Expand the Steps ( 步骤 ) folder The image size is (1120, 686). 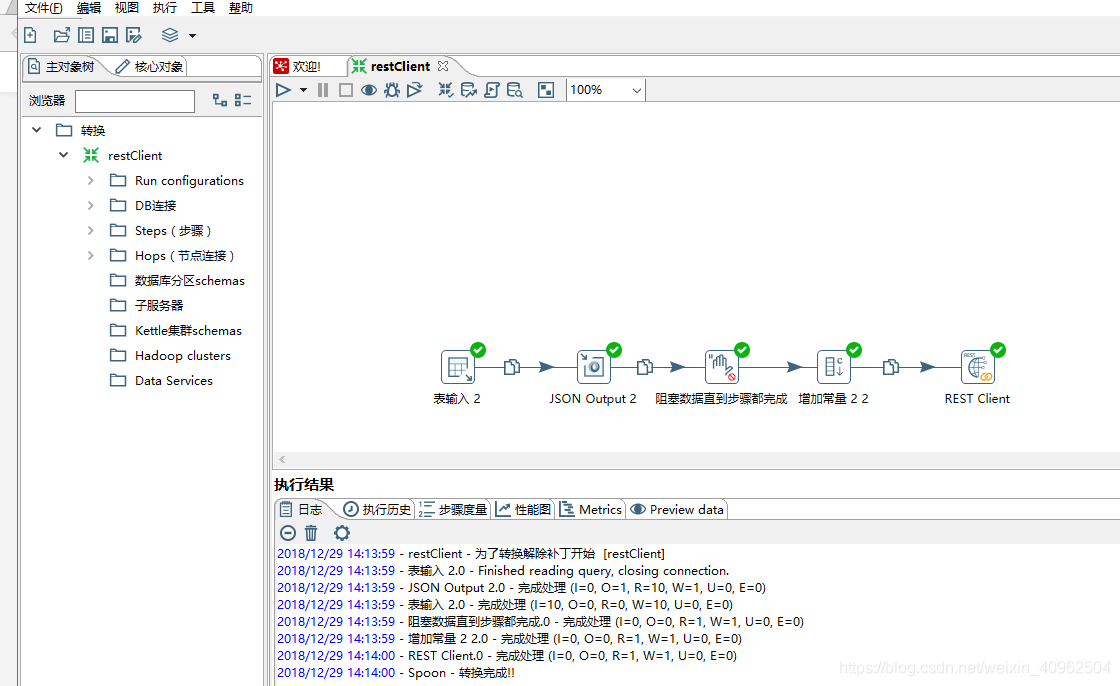pos(90,230)
